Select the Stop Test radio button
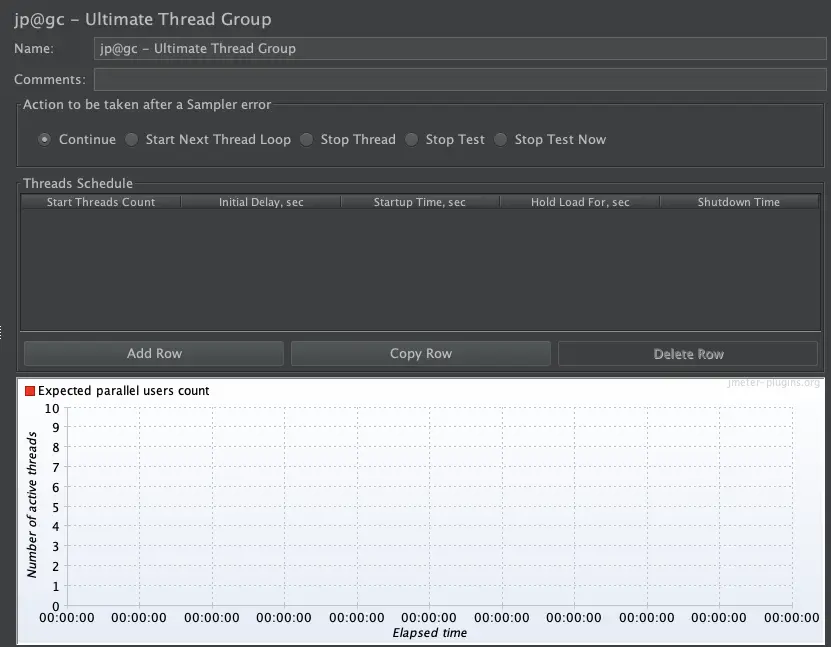The height and width of the screenshot is (647, 831). 411,139
